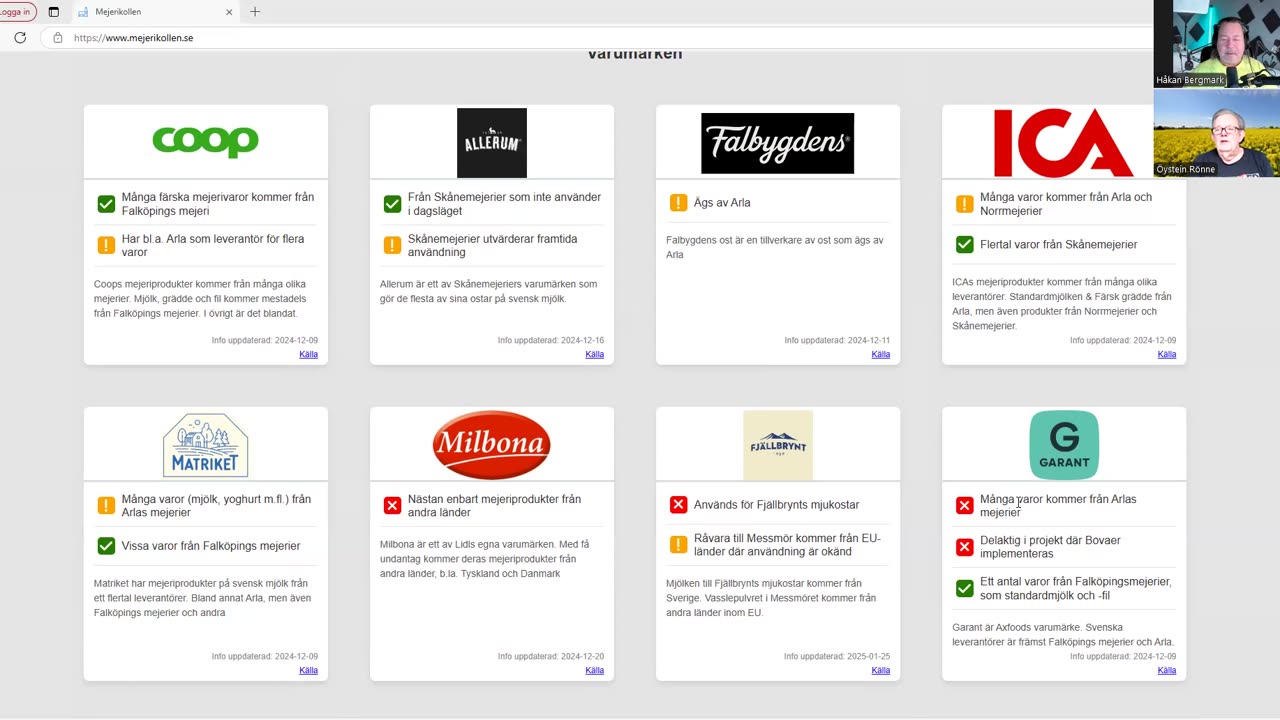Click red X beside Många varor kommer från Arlas mejerier
1280x720 pixels.
(964, 506)
